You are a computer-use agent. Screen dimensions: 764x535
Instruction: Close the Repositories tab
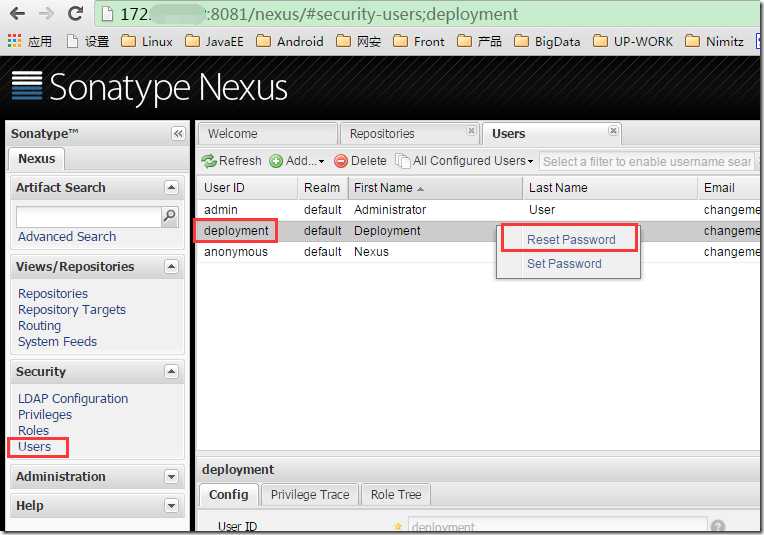click(x=471, y=131)
